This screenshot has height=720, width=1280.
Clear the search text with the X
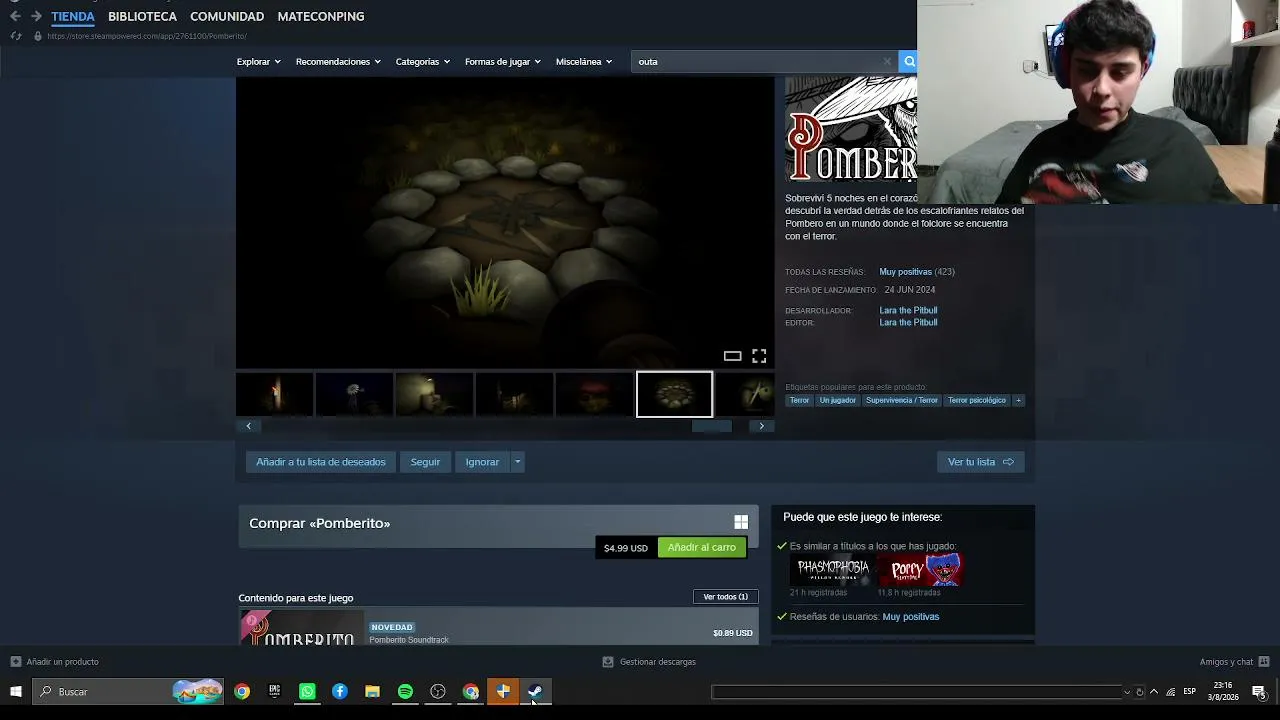coord(887,62)
